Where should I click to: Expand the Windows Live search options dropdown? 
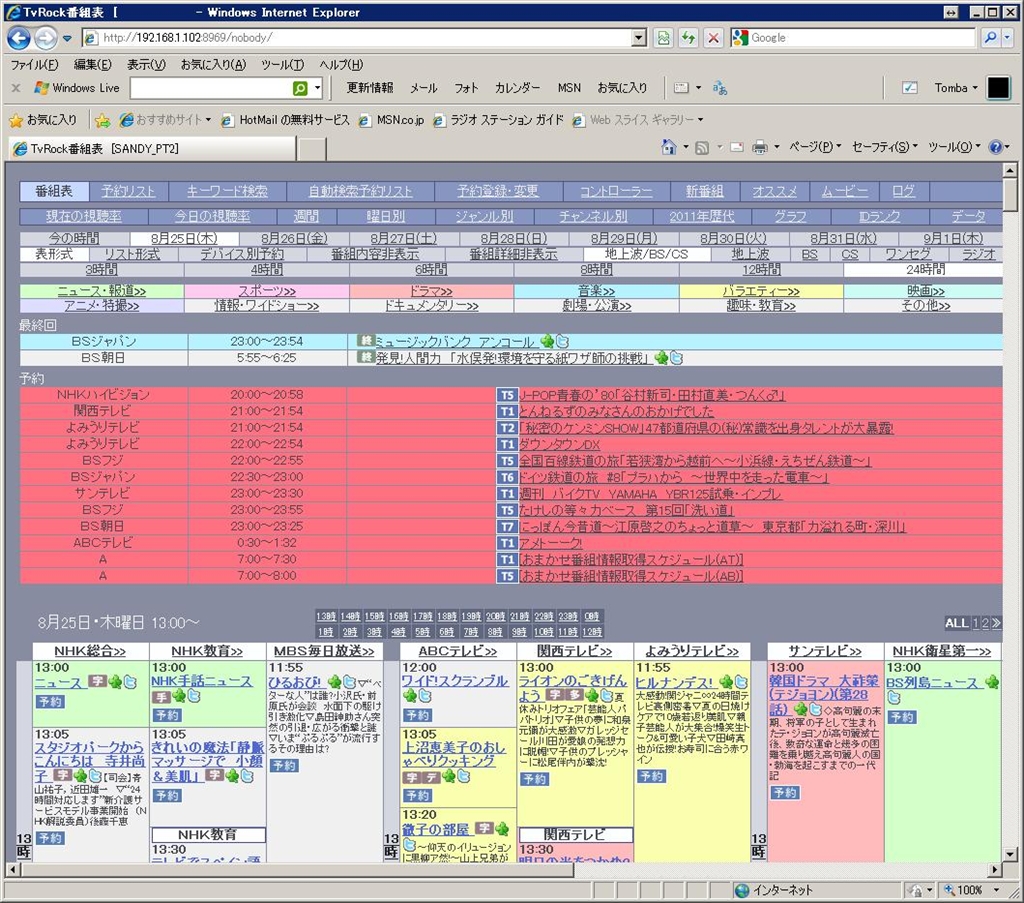[317, 88]
